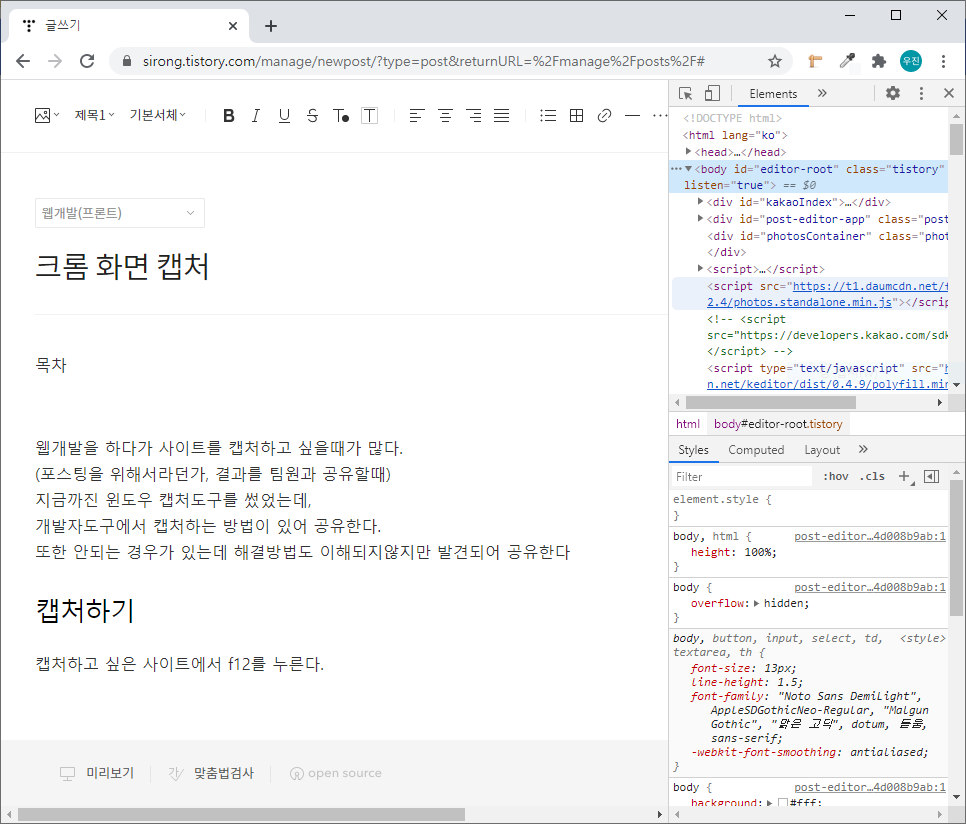966x824 pixels.
Task: Select body#editor-root.tistory breadcrumb
Action: coord(778,424)
